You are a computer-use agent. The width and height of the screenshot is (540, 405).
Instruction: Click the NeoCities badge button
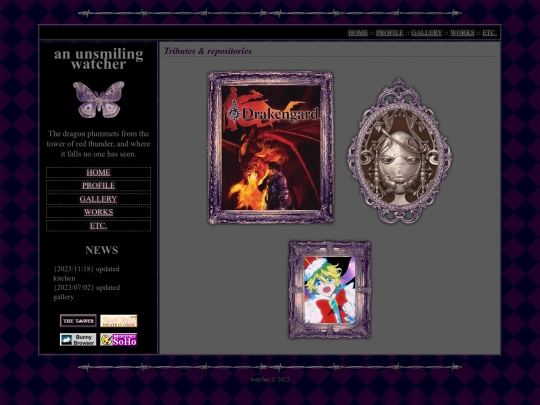click(x=118, y=321)
